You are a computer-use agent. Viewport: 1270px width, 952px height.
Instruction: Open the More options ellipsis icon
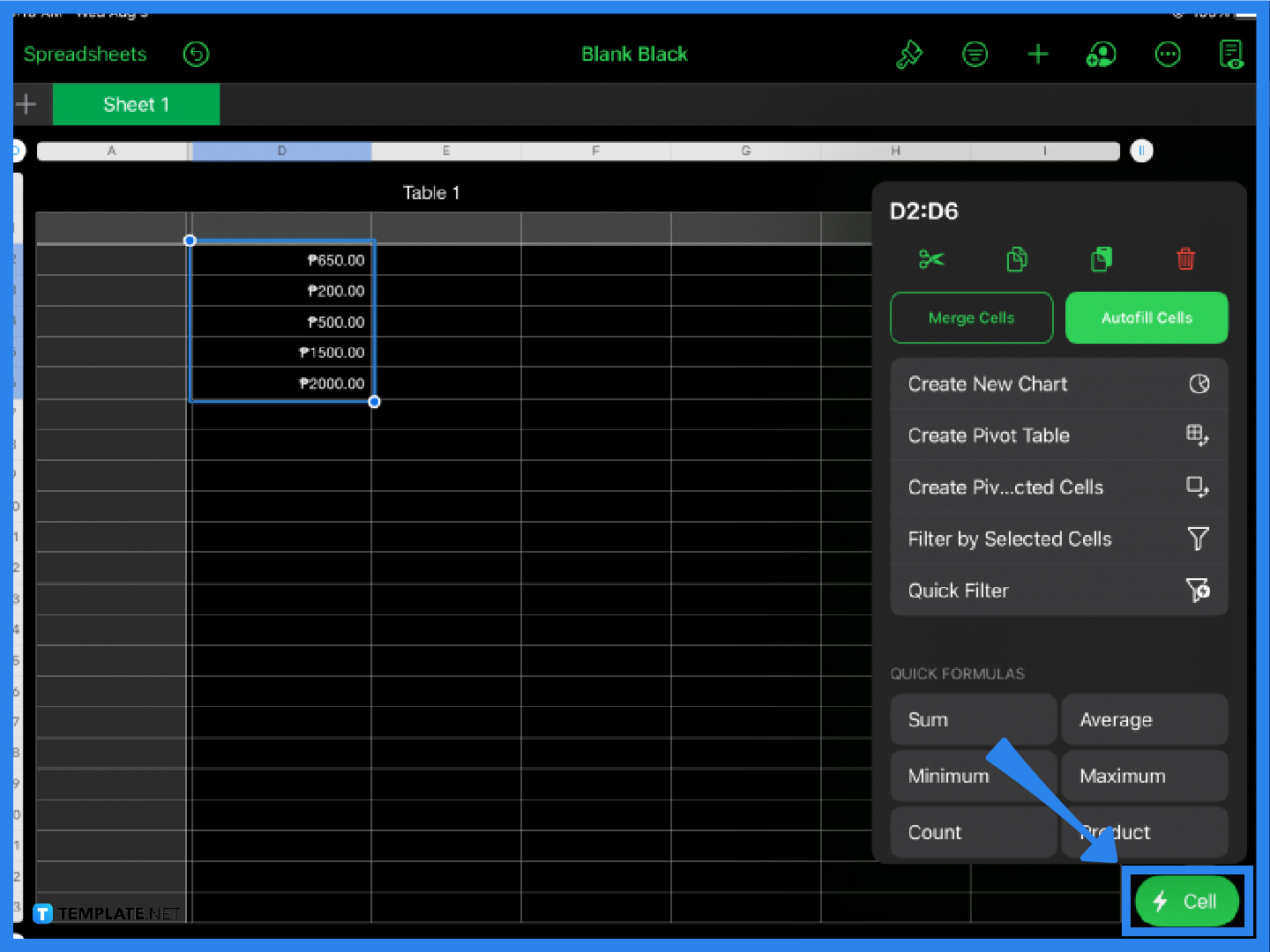[x=1168, y=55]
